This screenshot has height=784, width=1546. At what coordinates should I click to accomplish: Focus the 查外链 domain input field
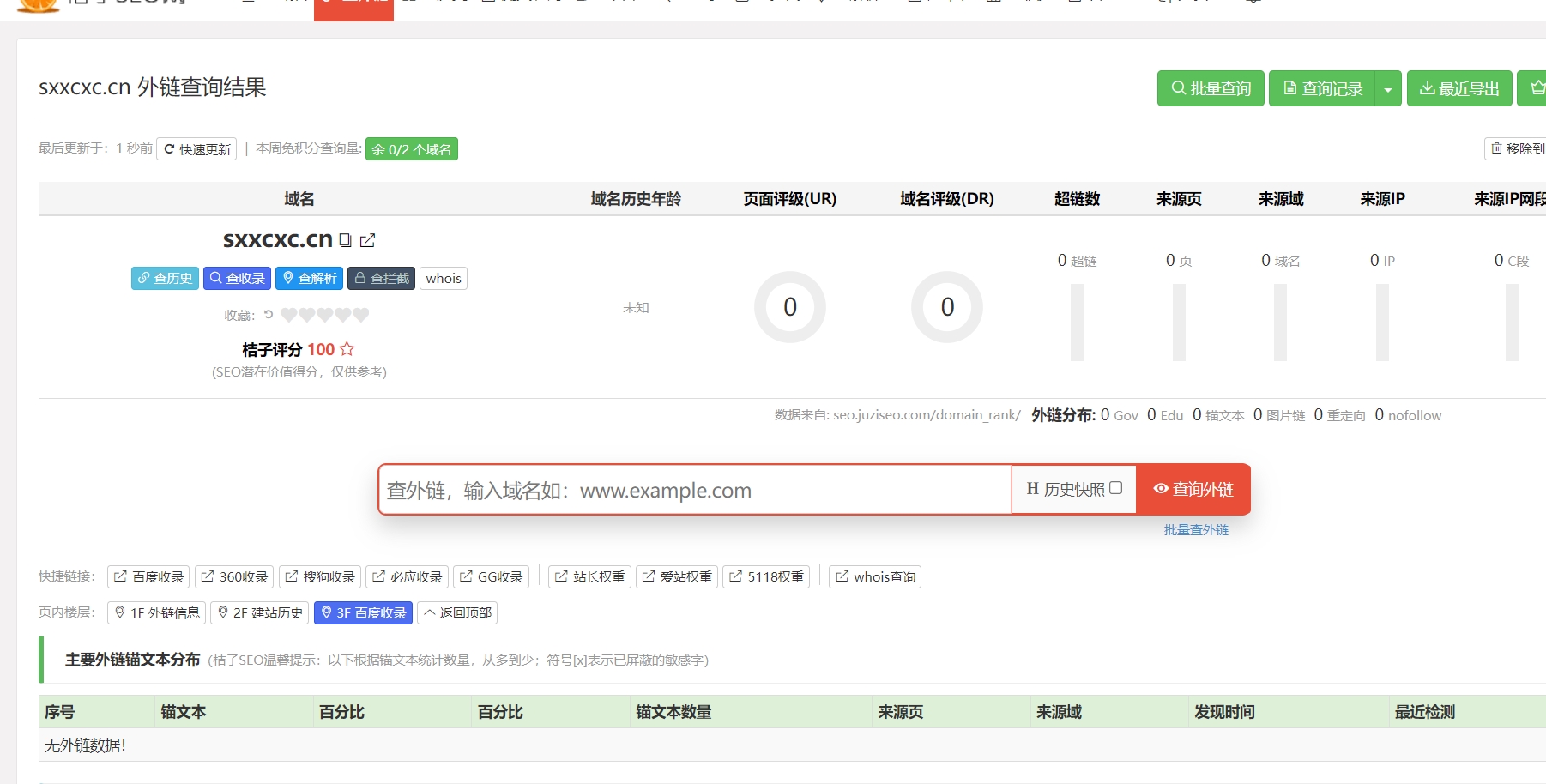tap(695, 490)
